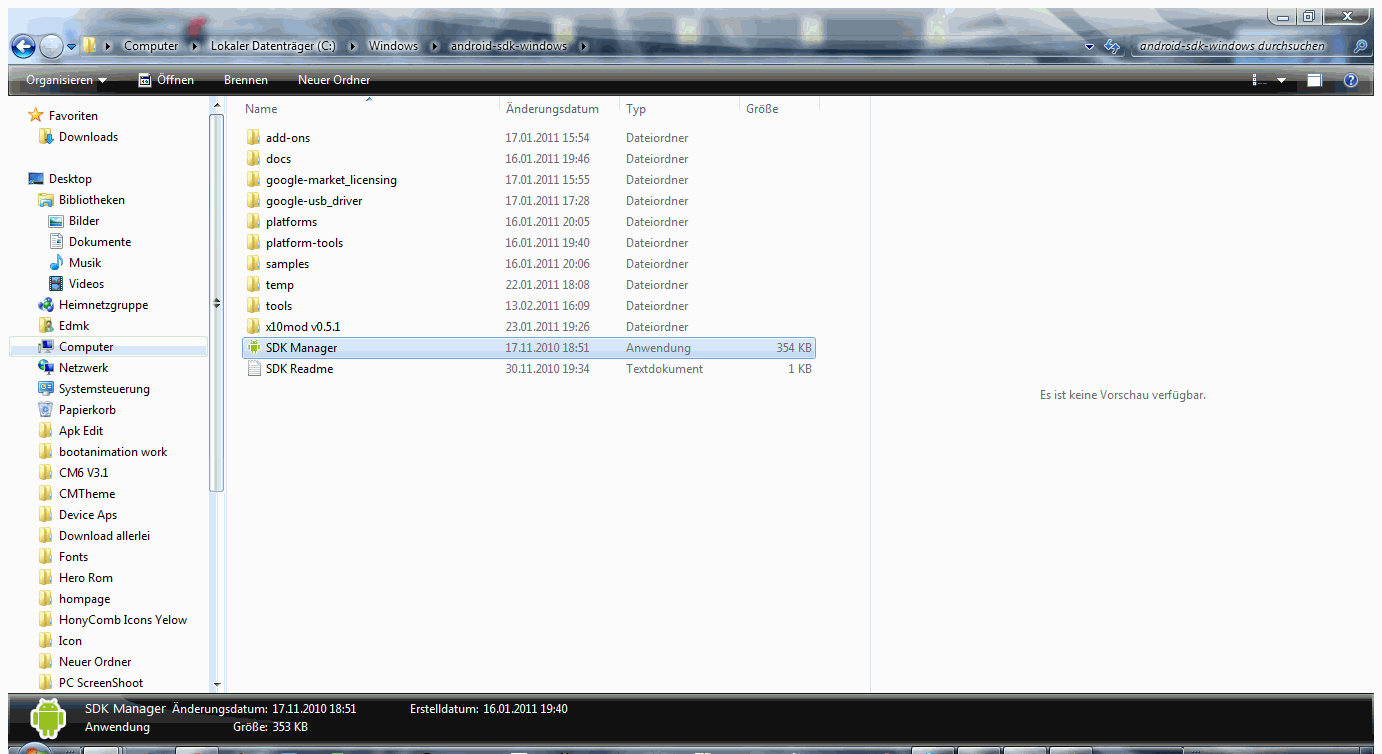Open the CMTheme folder
This screenshot has height=754, width=1382.
click(87, 494)
